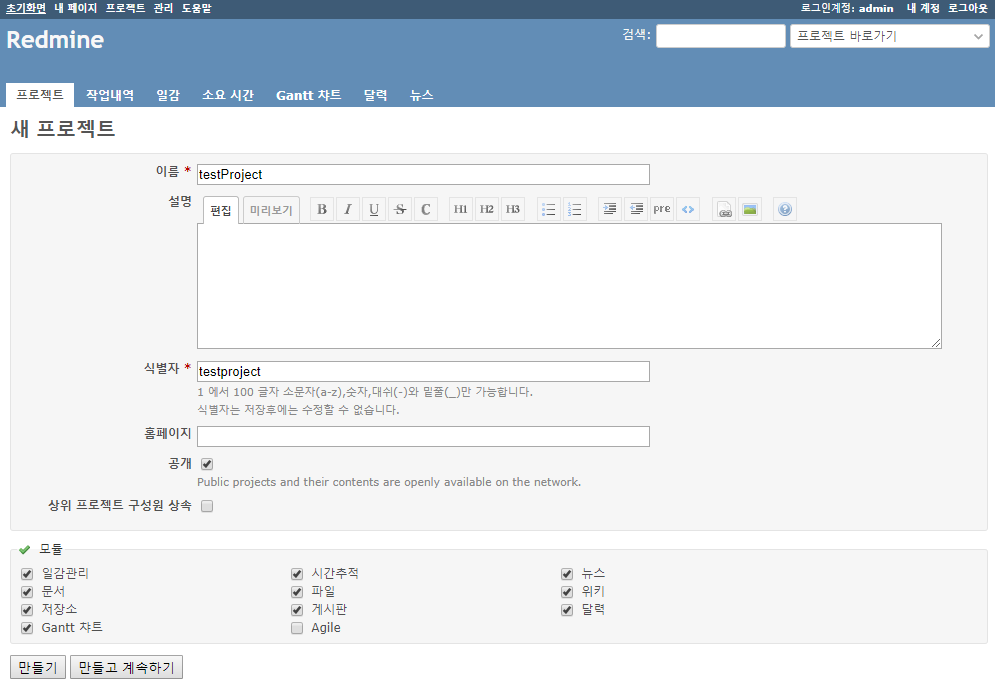Uncheck the 파일 module
995x698 pixels.
(297, 592)
